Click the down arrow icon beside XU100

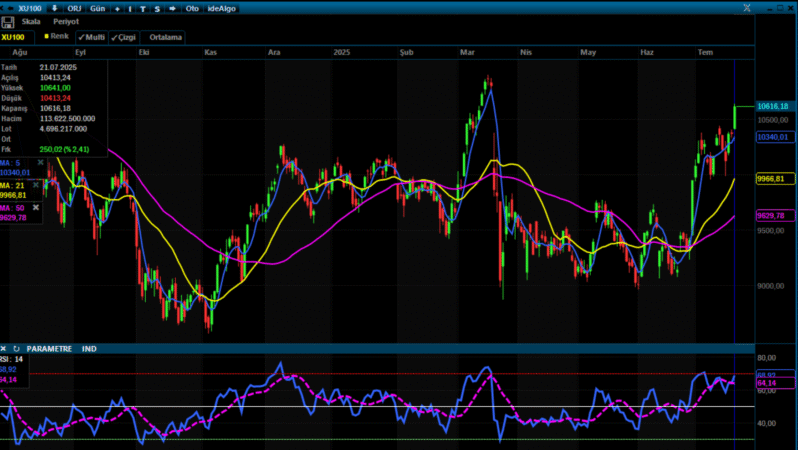click(x=54, y=9)
